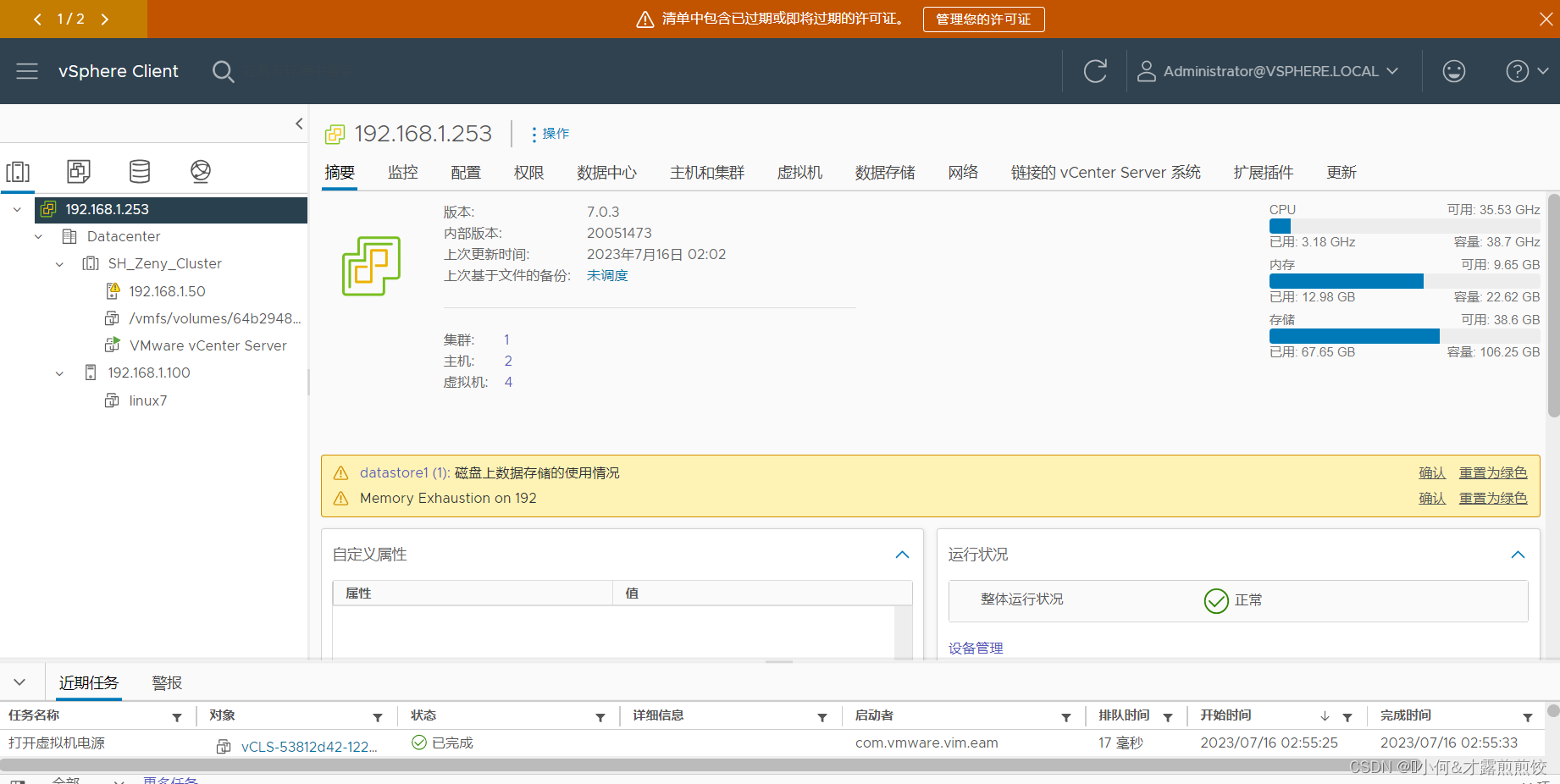
Task: Open the 网络 tab
Action: click(x=963, y=173)
